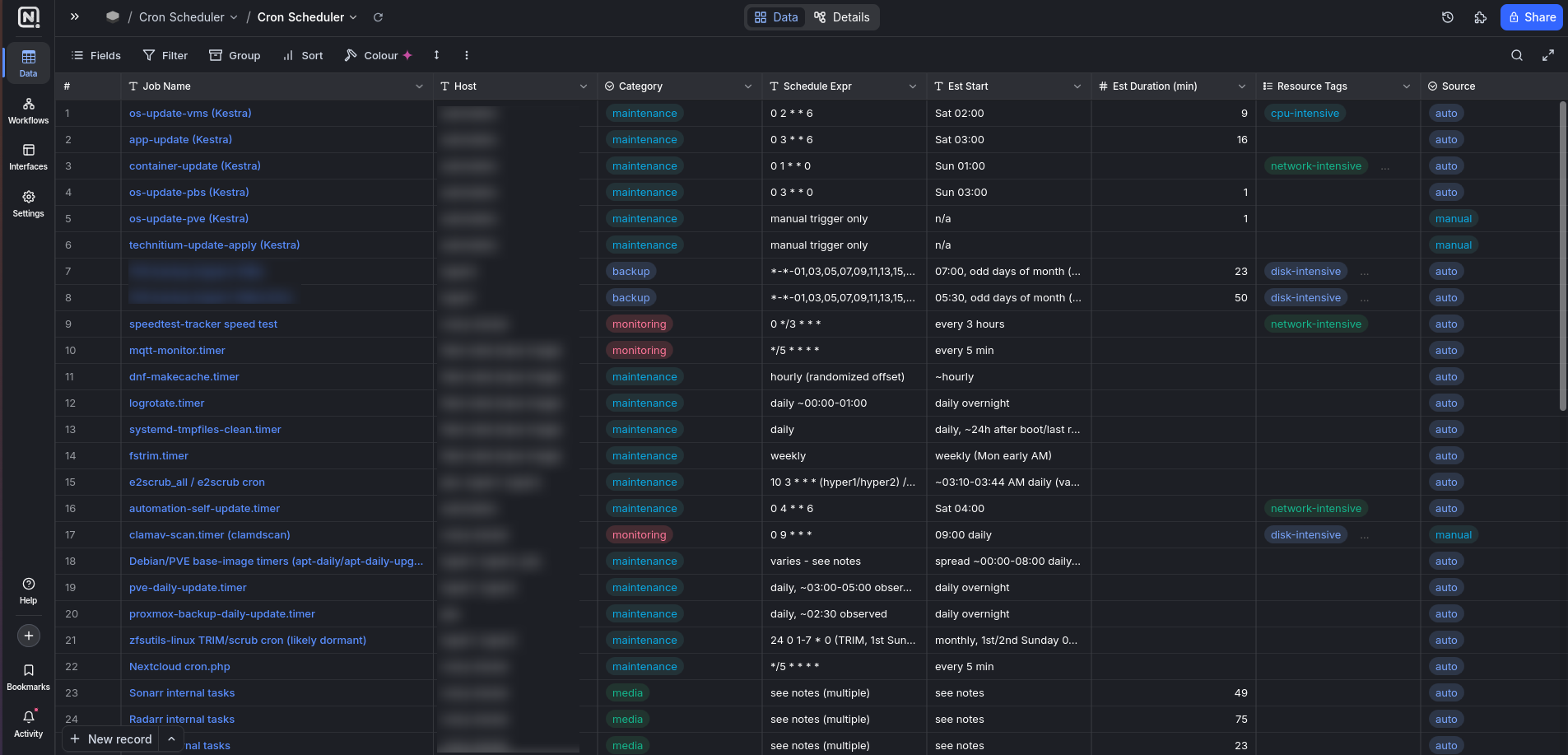Open the first Cron Scheduler breadcrumb dropdown

[188, 17]
